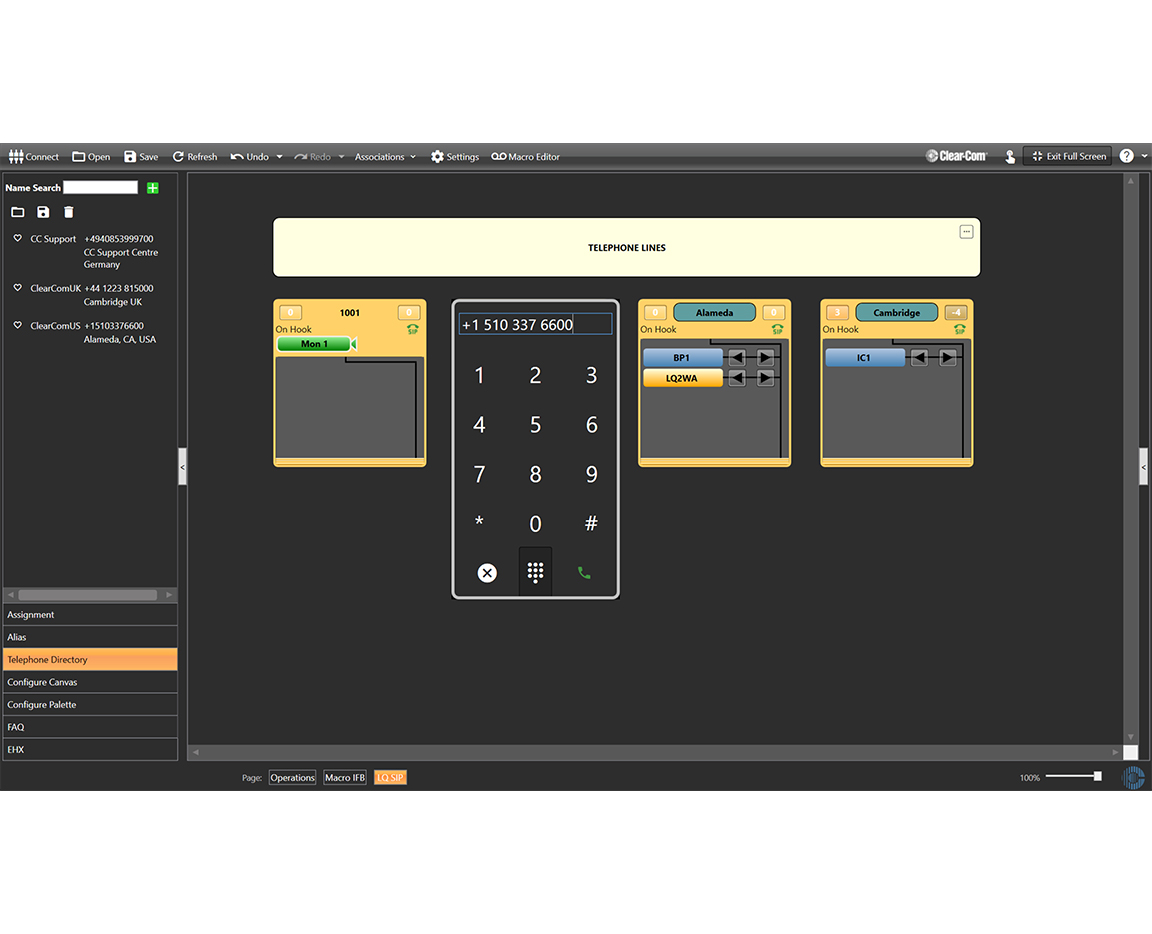This screenshot has height=934, width=1152.
Task: Toggle the green Mon 1 key
Action: [x=315, y=344]
